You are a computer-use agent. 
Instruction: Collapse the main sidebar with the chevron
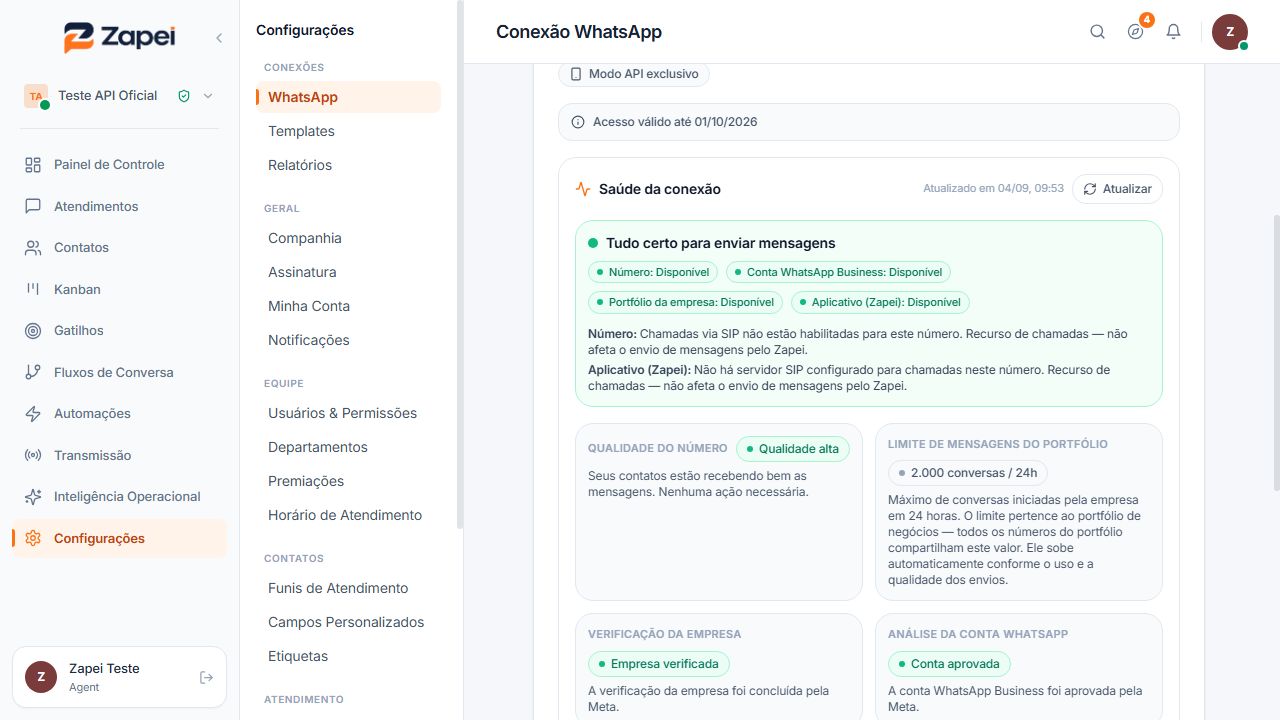(219, 38)
